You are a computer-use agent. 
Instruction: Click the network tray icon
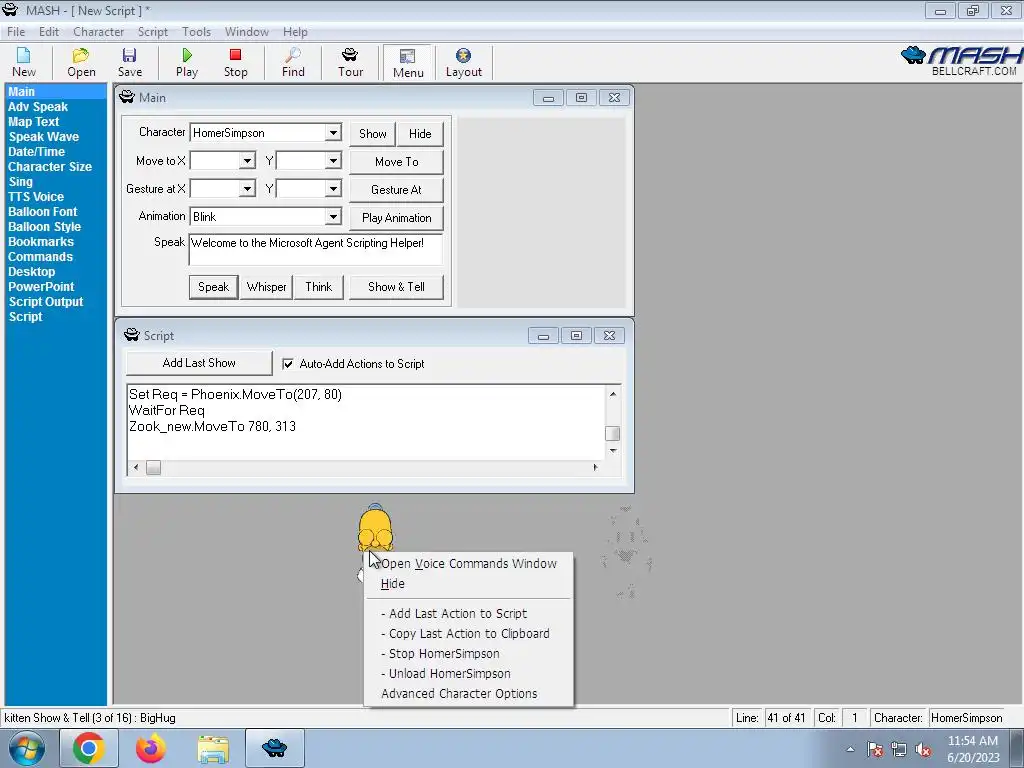tap(899, 750)
